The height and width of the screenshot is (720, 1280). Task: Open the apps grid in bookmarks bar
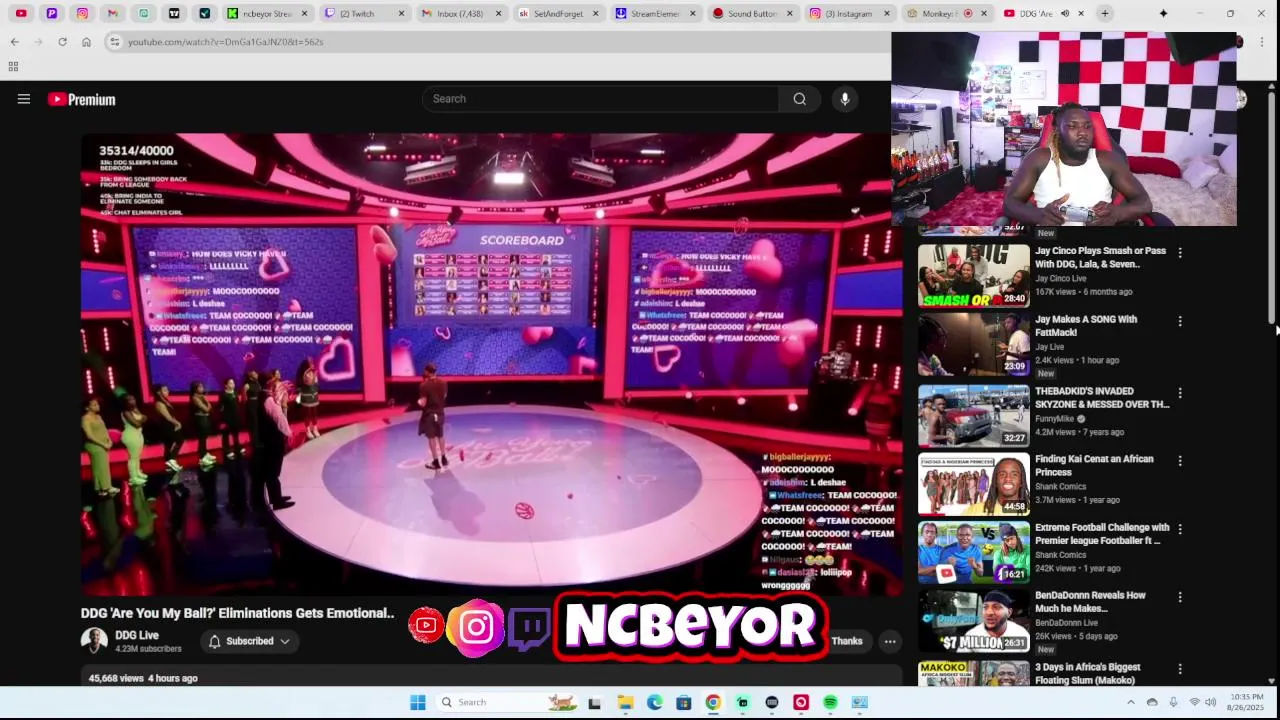click(x=13, y=66)
